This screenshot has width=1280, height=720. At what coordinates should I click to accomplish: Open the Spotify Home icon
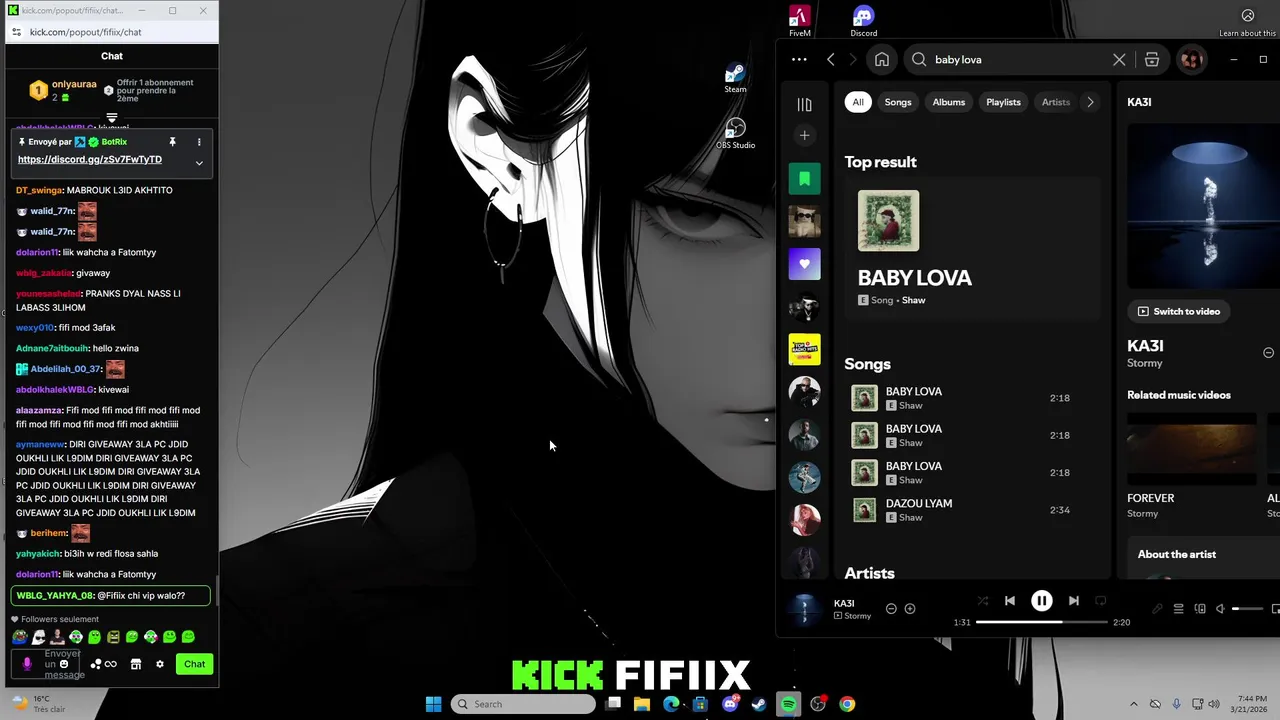(x=882, y=60)
